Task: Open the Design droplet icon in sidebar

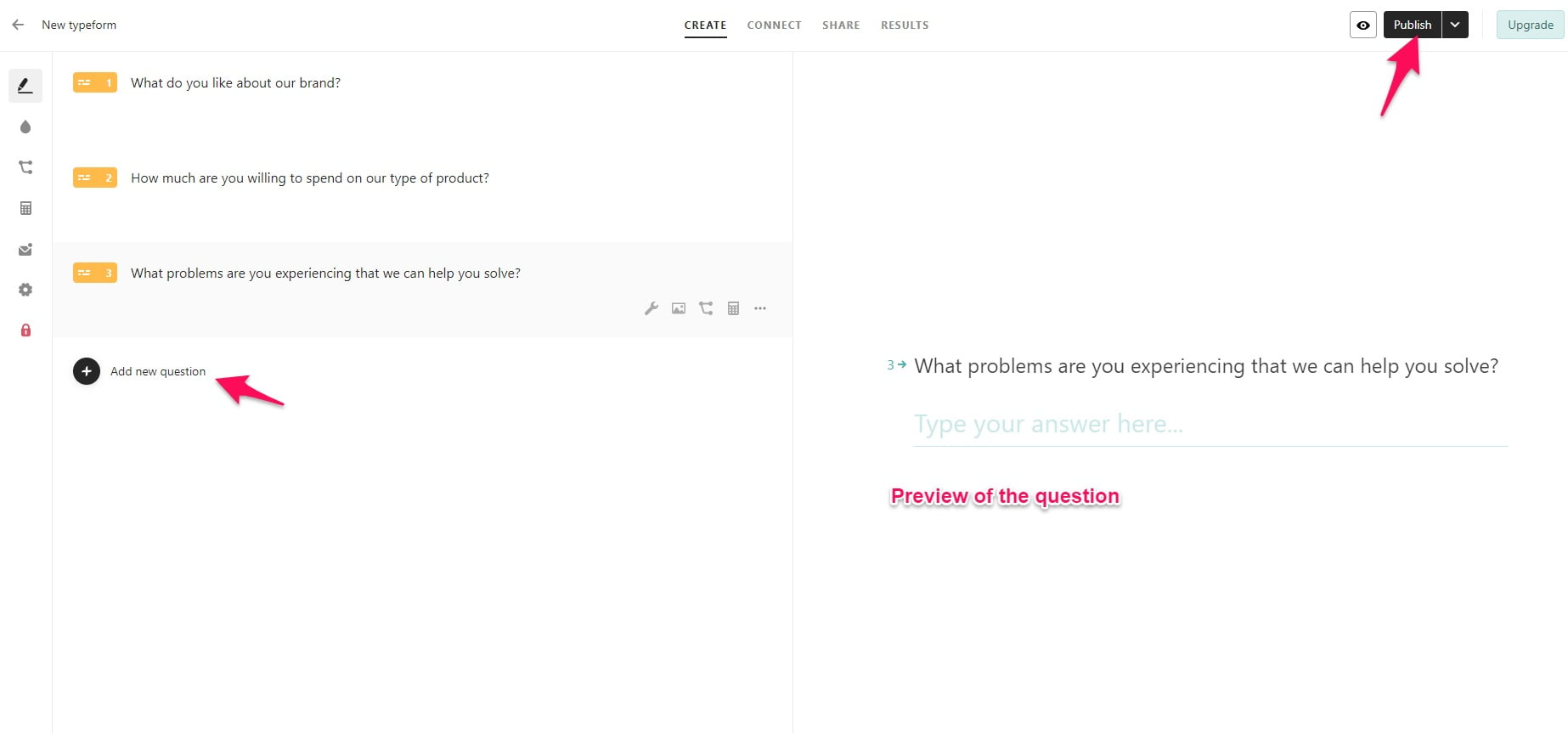Action: click(x=25, y=127)
